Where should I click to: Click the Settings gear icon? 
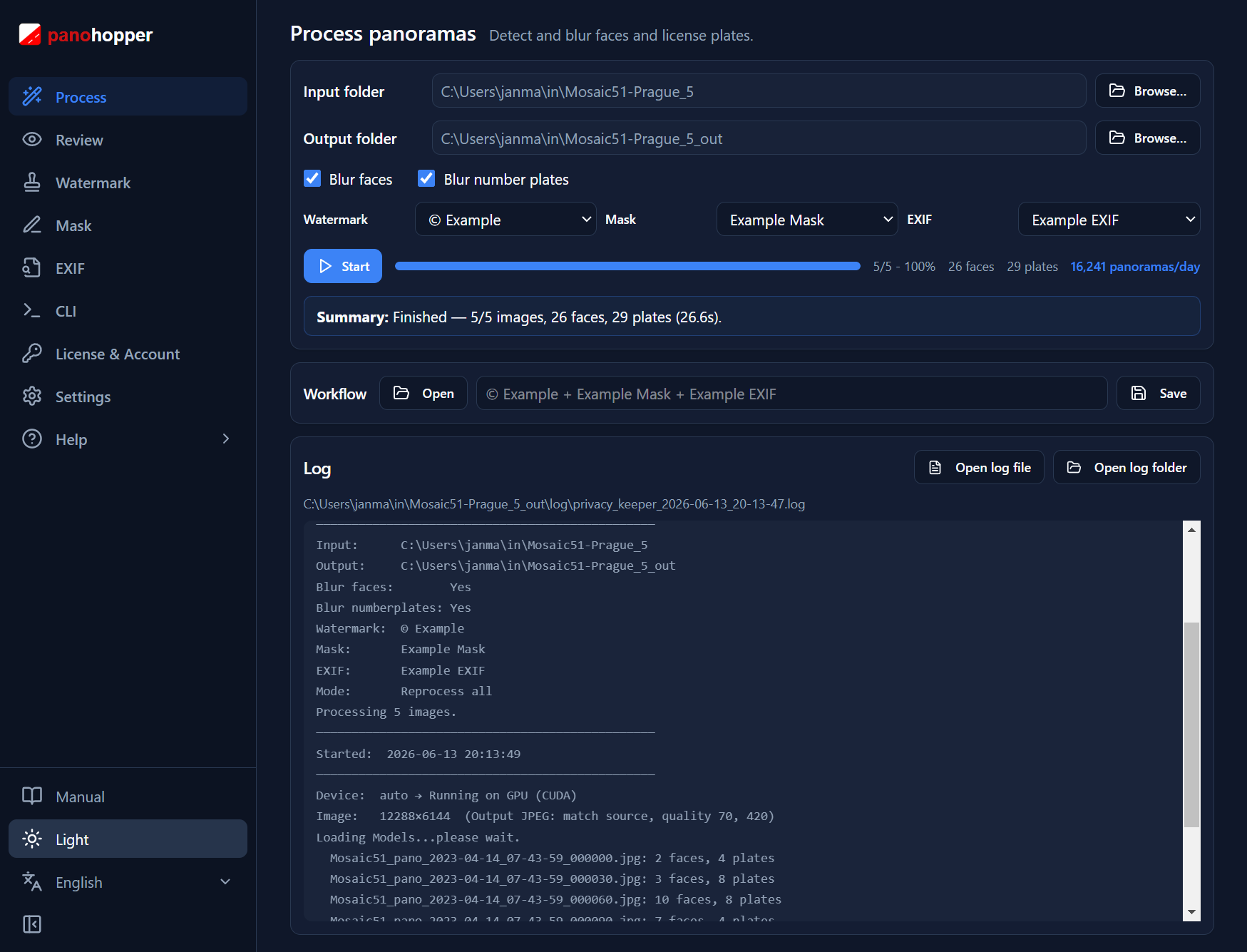coord(32,396)
